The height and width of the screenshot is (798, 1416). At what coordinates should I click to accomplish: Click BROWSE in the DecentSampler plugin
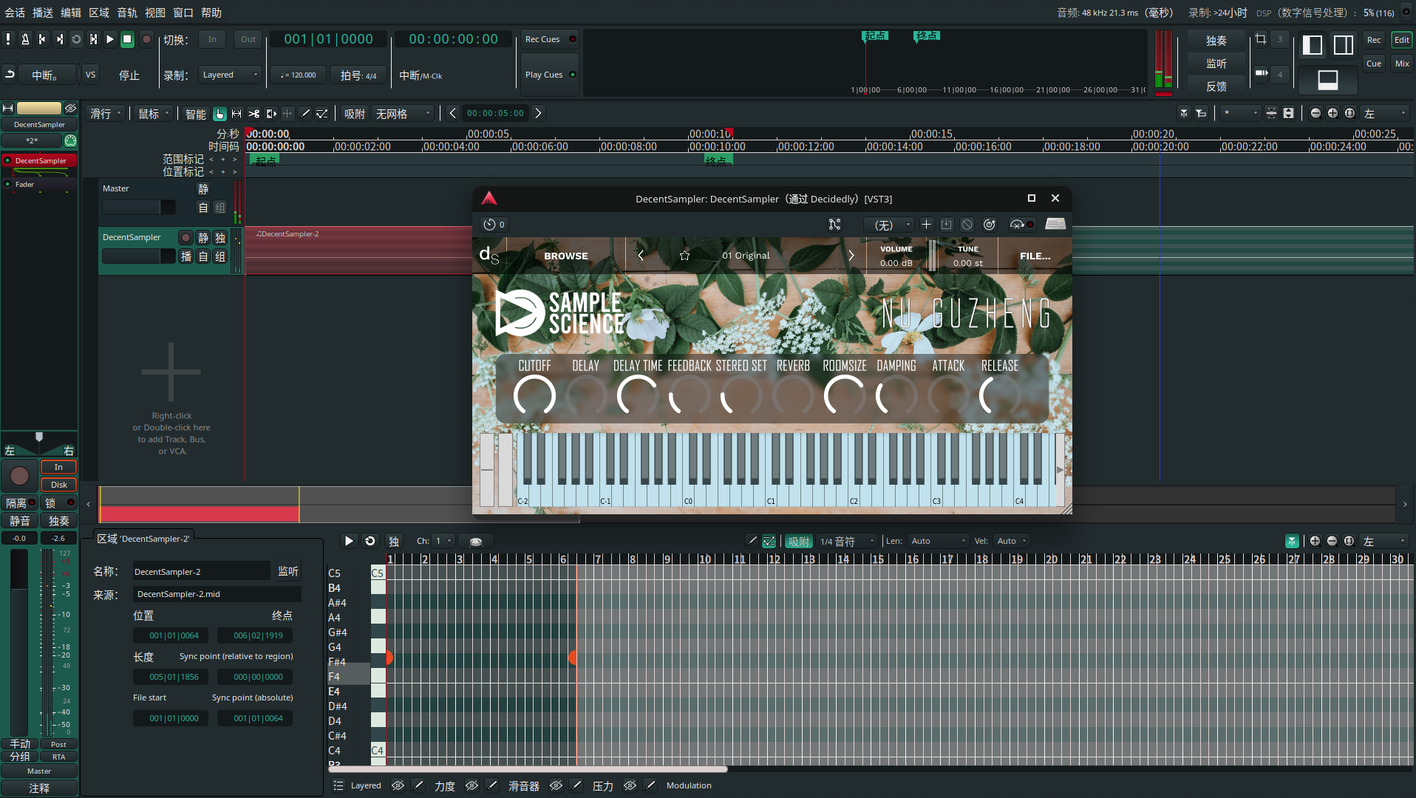coord(566,256)
